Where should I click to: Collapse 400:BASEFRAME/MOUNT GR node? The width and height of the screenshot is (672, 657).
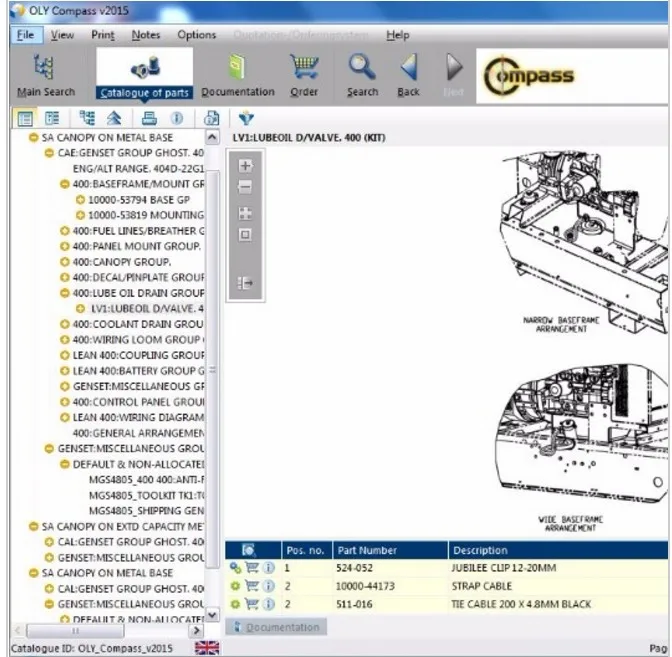click(65, 184)
